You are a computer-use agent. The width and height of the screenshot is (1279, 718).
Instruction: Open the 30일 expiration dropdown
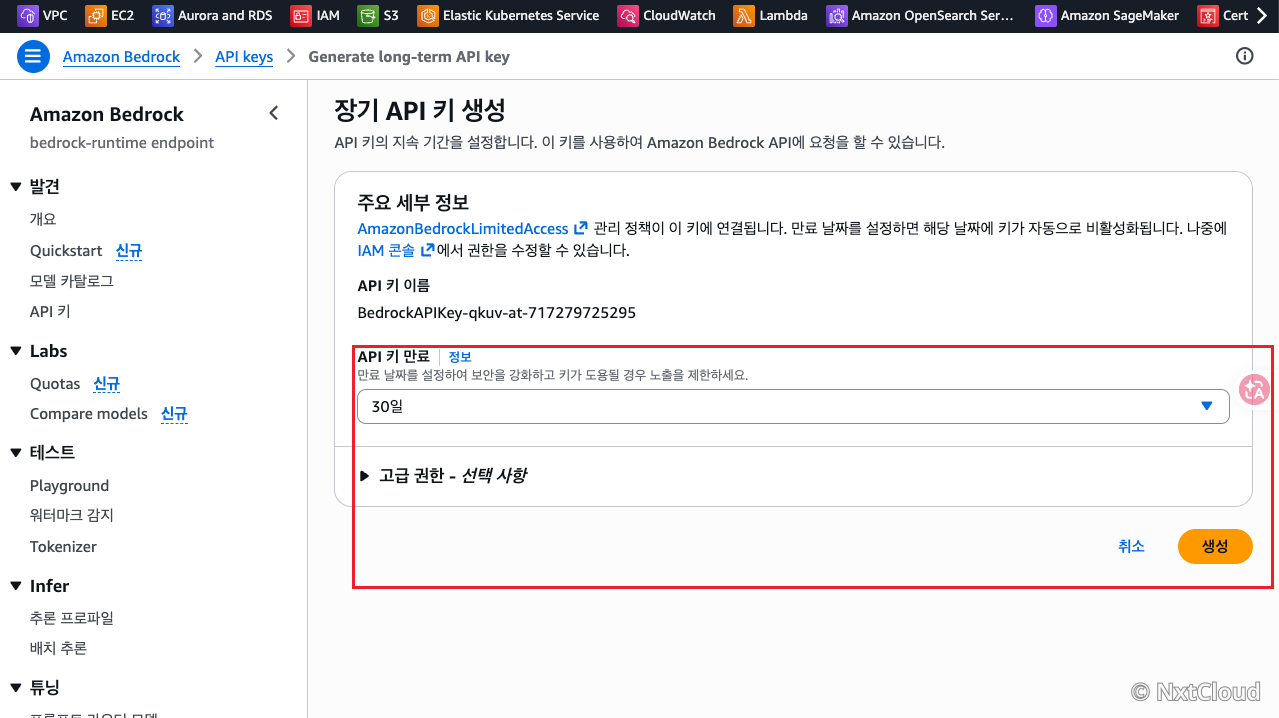pyautogui.click(x=793, y=406)
